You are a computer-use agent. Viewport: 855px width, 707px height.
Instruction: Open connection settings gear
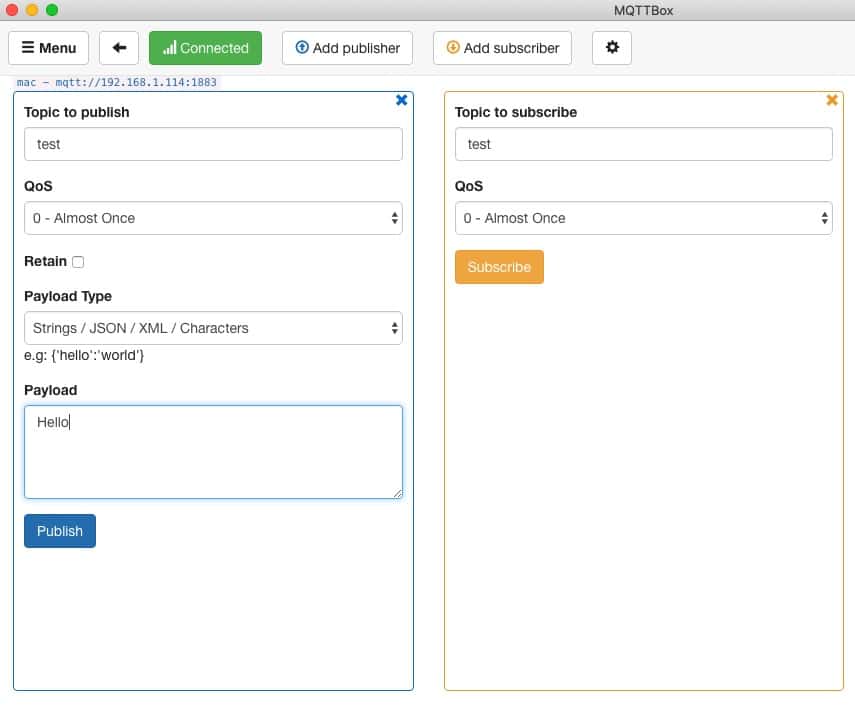pos(612,48)
